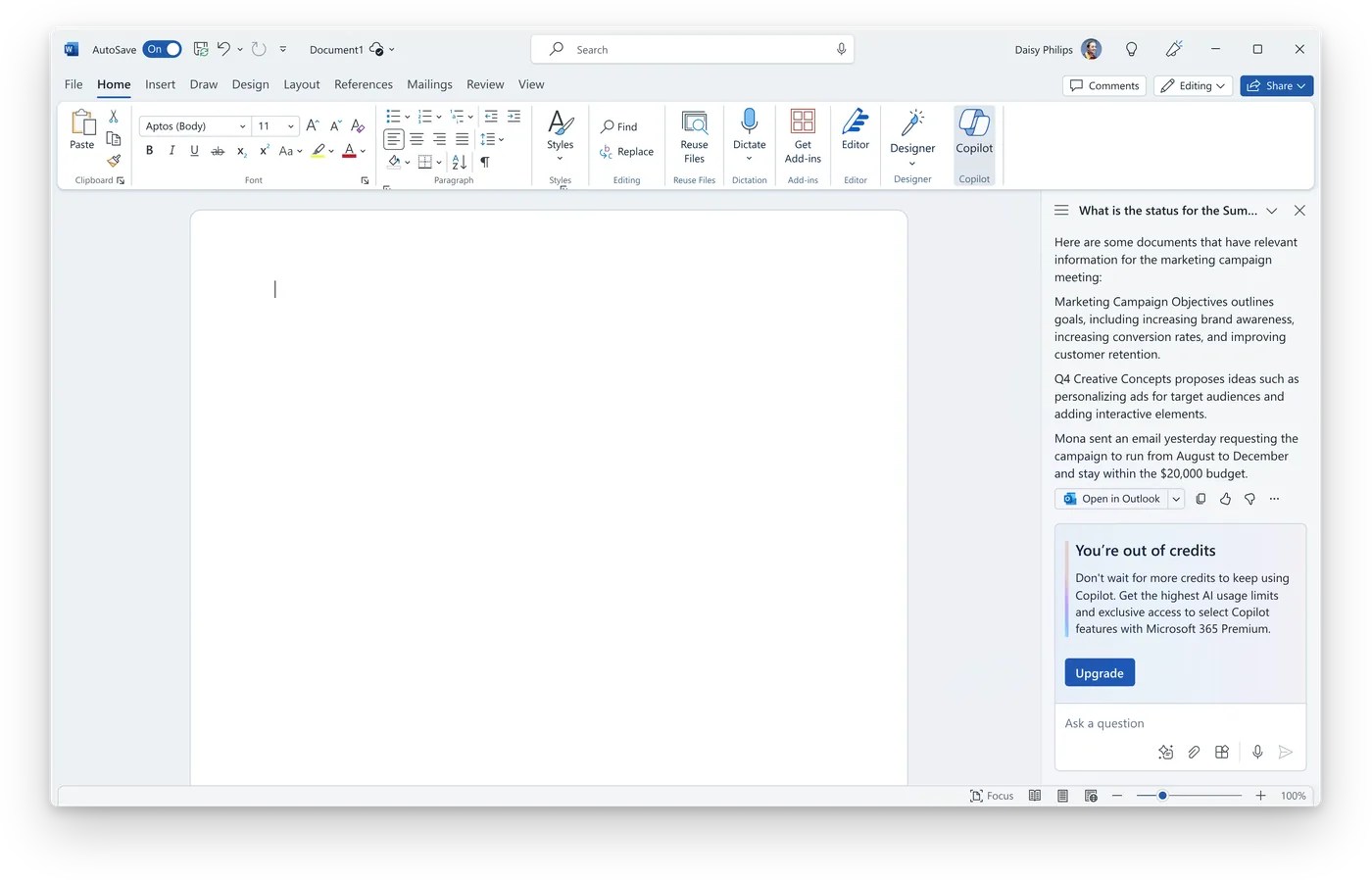The width and height of the screenshot is (1372, 880).
Task: Expand the Open in Outlook dropdown arrow
Action: pyautogui.click(x=1176, y=499)
